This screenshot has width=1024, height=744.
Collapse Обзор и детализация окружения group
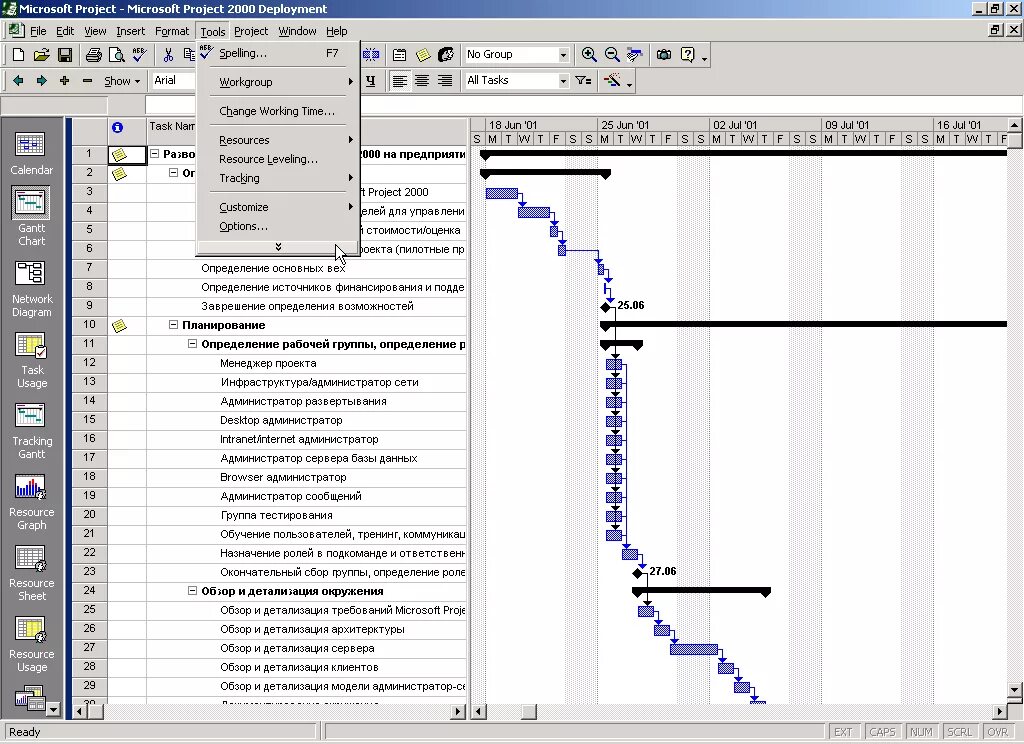point(192,590)
